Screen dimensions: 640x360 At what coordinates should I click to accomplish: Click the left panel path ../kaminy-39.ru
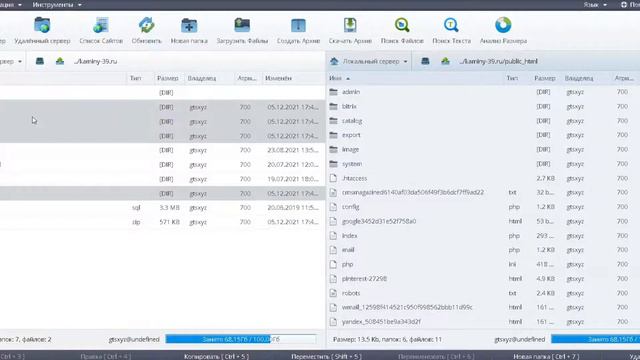click(x=96, y=61)
